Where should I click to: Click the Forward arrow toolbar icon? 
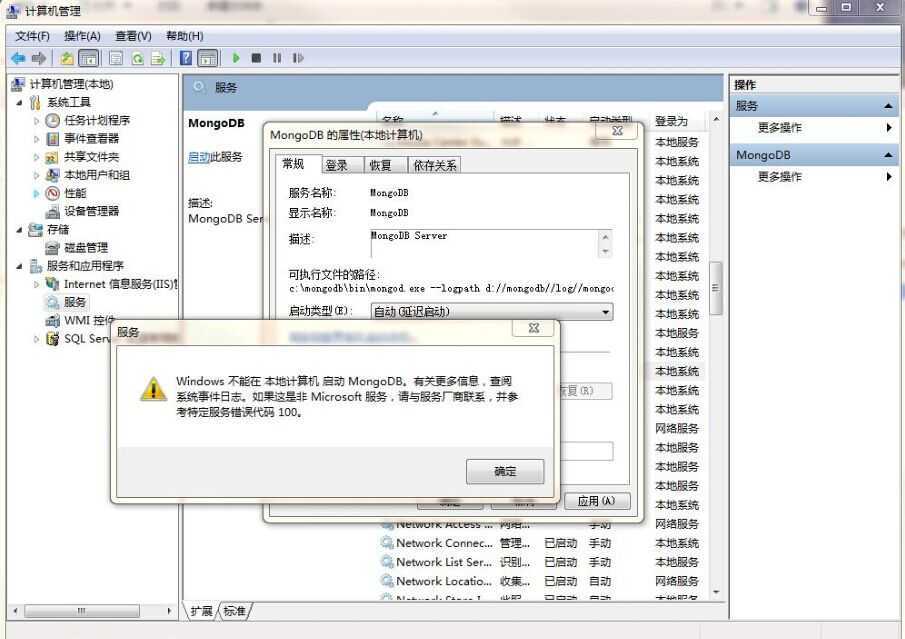(39, 58)
